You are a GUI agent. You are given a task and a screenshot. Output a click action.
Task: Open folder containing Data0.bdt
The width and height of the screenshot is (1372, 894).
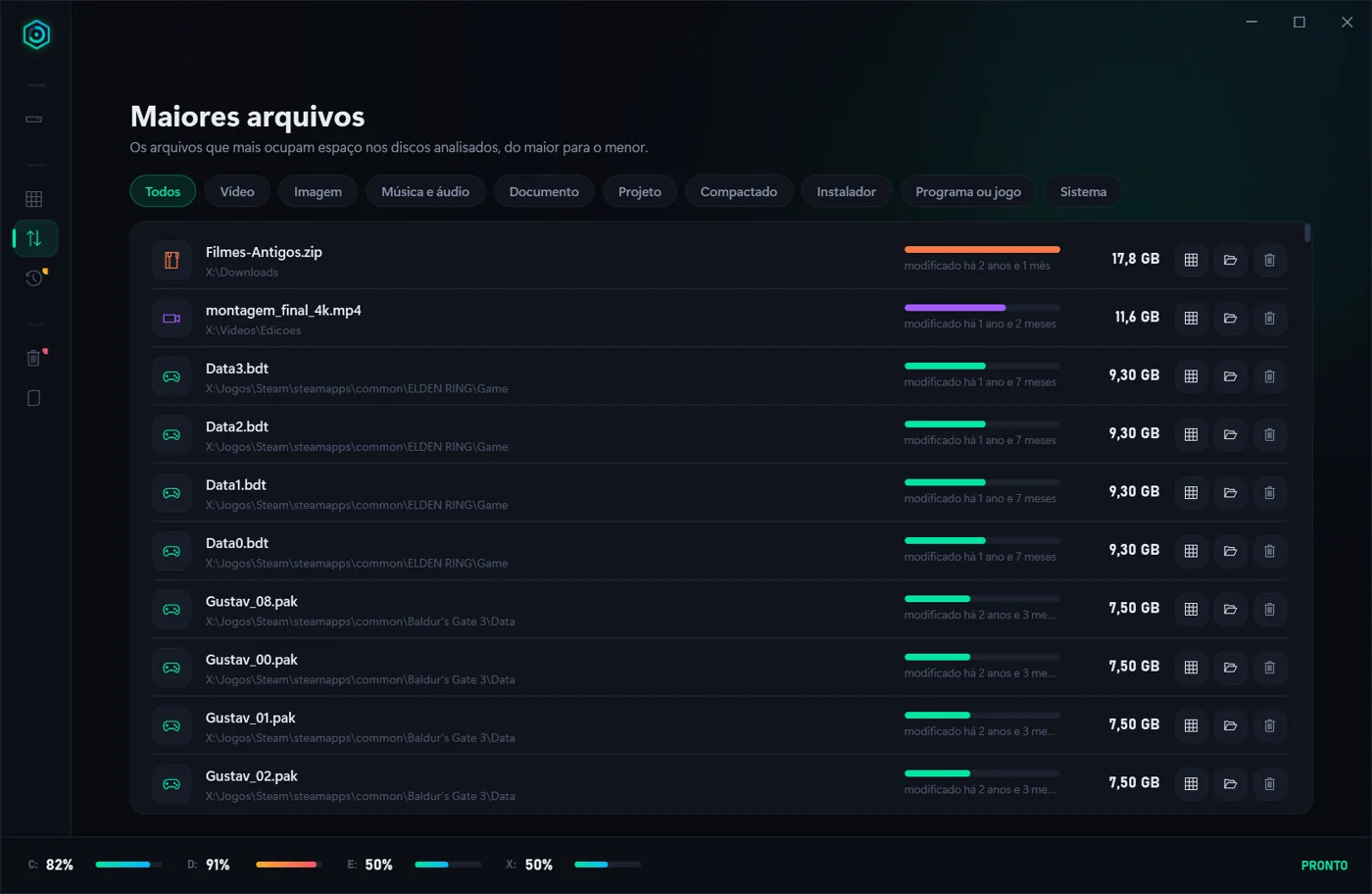pos(1230,551)
